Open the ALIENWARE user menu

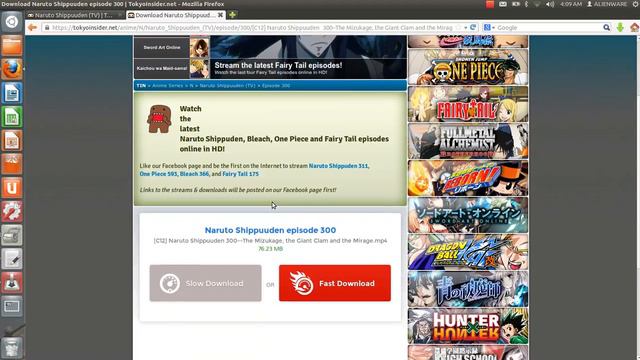coord(607,4)
